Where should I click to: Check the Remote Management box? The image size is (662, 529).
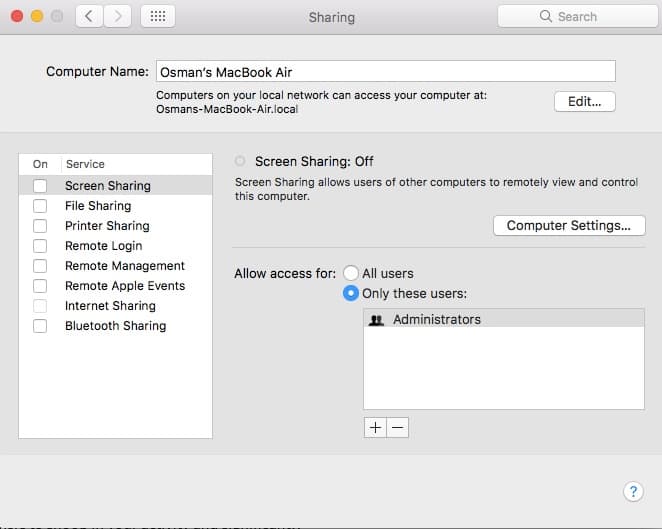40,266
